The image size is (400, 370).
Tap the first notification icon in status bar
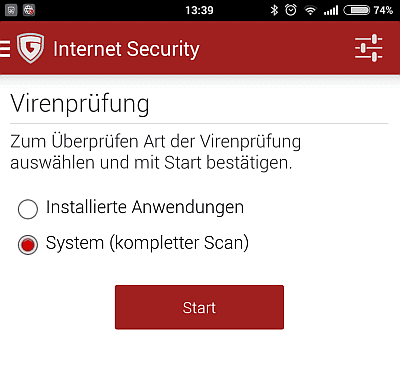(11, 10)
